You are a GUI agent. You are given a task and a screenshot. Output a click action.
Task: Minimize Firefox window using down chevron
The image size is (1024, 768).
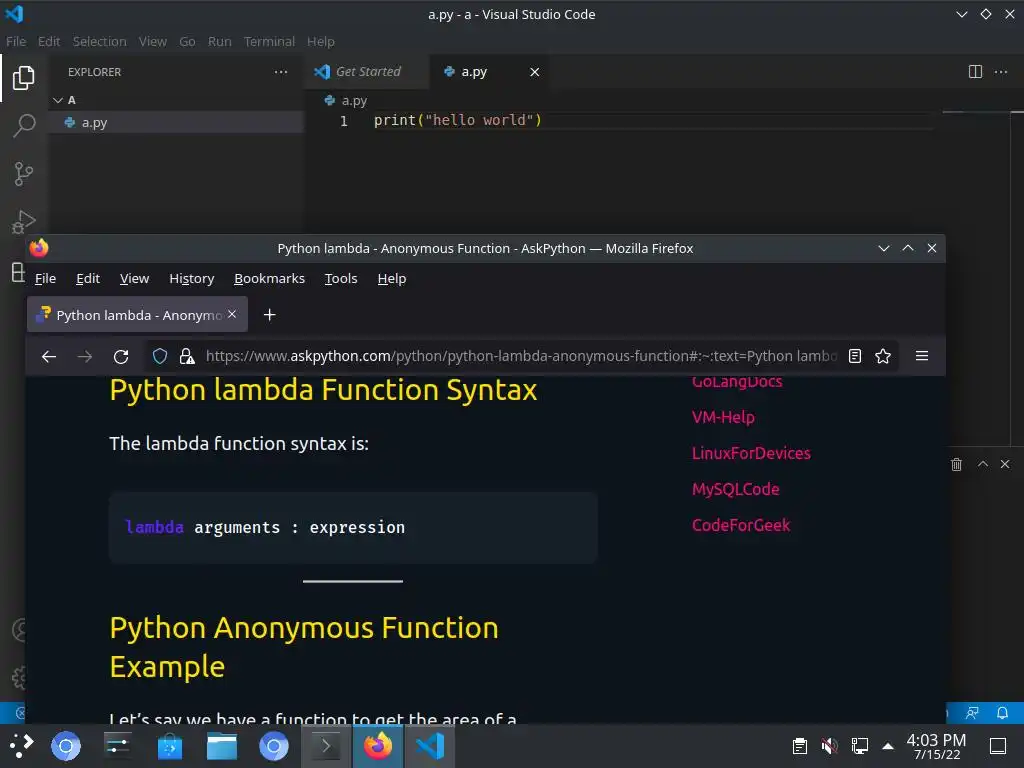tap(884, 248)
